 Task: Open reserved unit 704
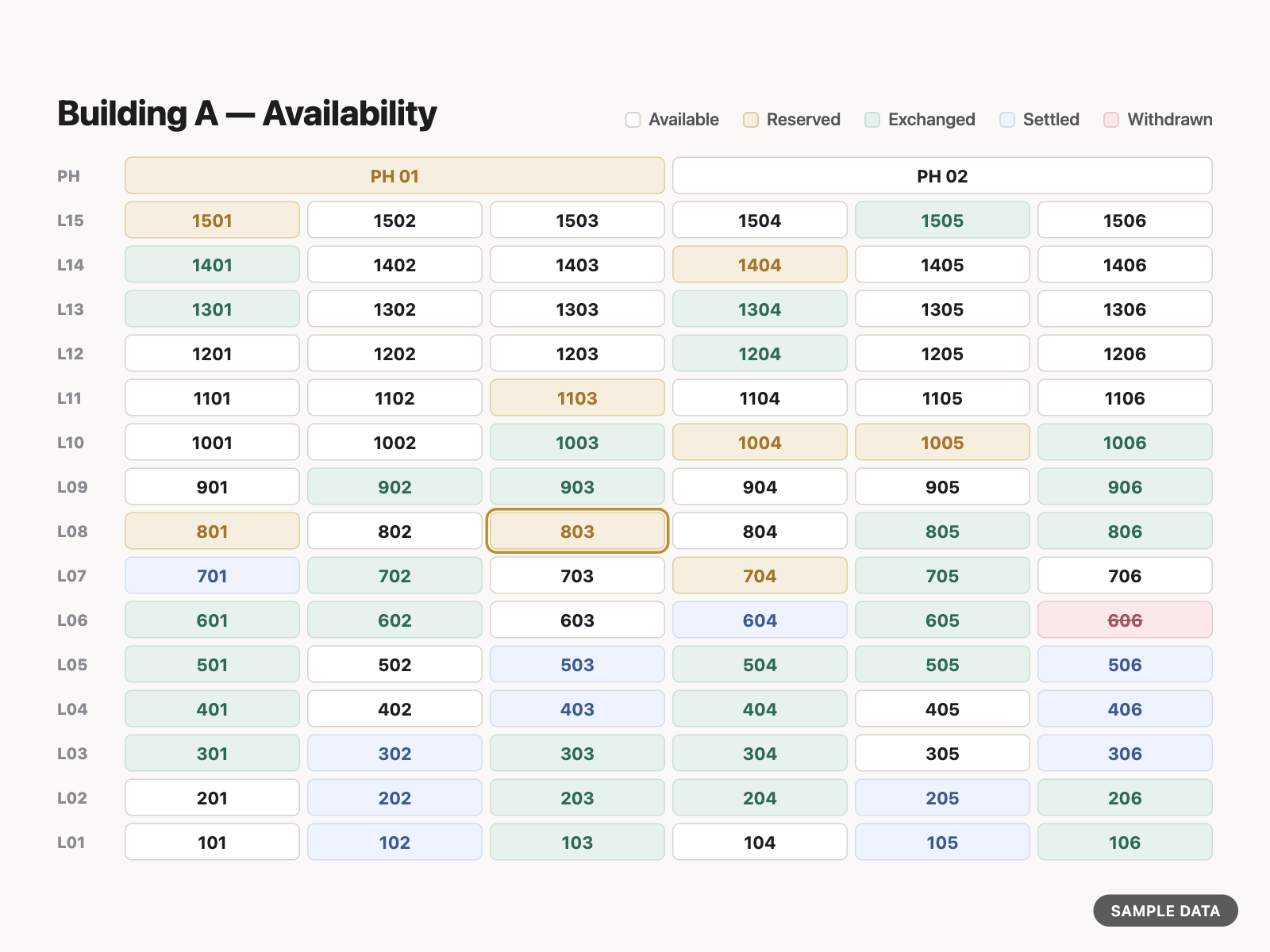760,575
